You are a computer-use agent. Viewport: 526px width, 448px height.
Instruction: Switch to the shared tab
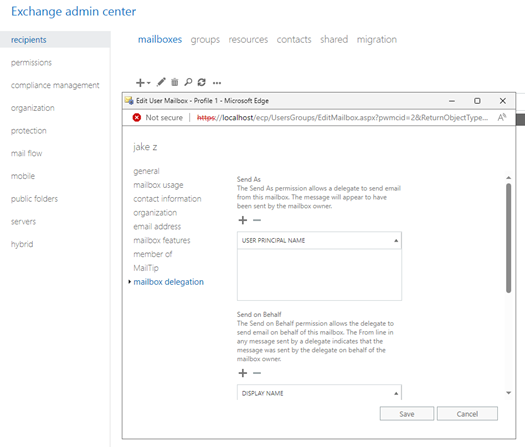pyautogui.click(x=334, y=40)
